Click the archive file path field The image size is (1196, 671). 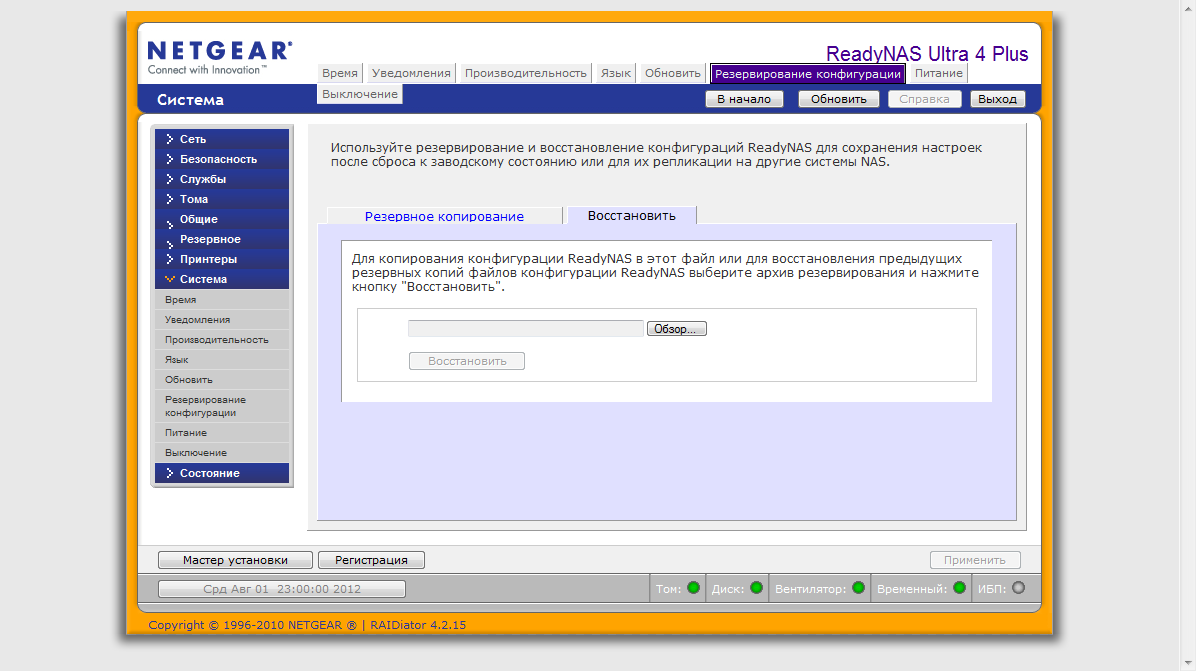pos(526,329)
